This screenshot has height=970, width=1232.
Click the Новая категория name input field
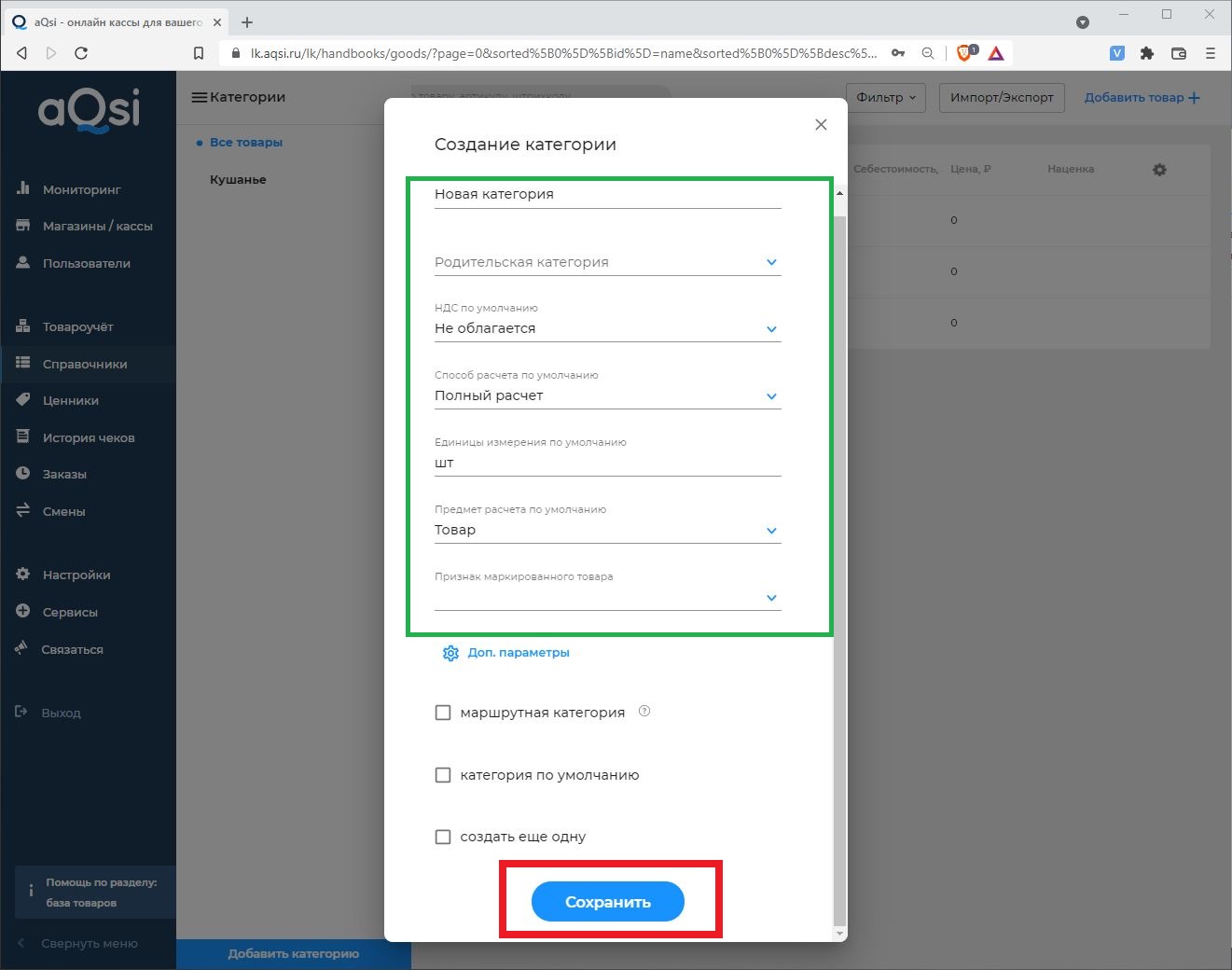click(606, 194)
